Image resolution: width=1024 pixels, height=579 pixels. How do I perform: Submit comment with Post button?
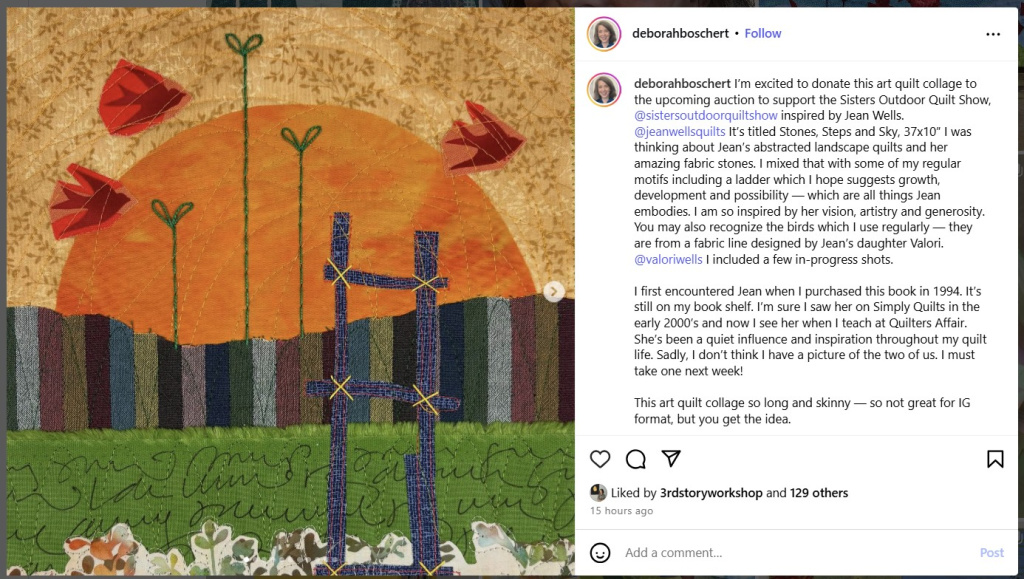pyautogui.click(x=991, y=553)
